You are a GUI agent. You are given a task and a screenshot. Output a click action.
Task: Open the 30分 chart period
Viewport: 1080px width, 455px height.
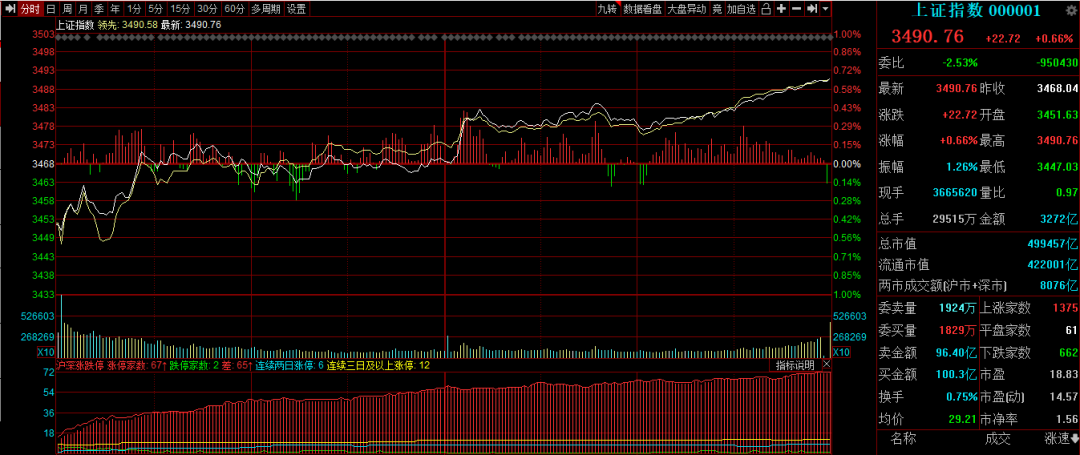[x=207, y=9]
